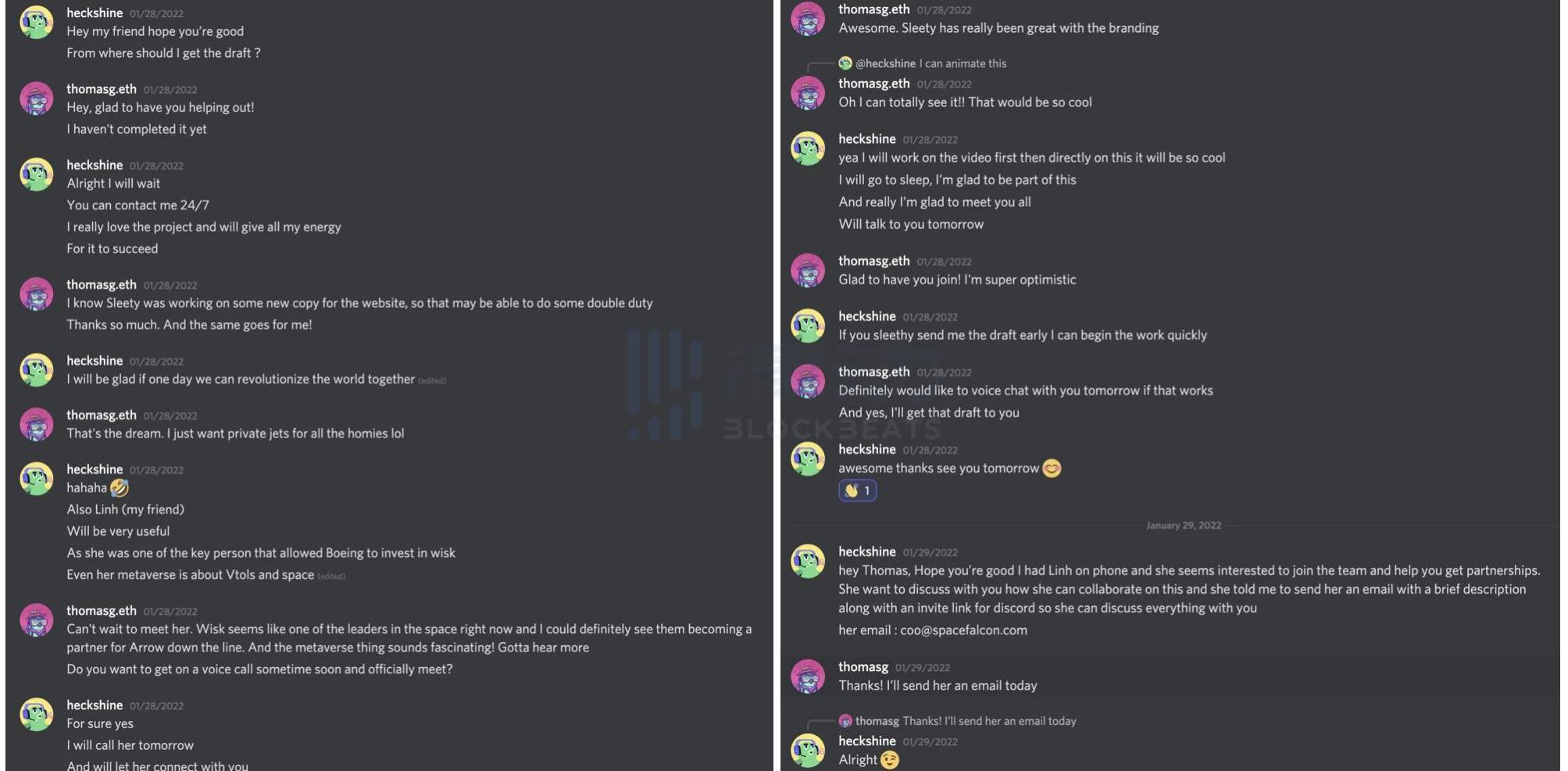The image size is (1568, 771).
Task: Click heckshine's avatar beside "Hey my friend" message
Action: 36,23
